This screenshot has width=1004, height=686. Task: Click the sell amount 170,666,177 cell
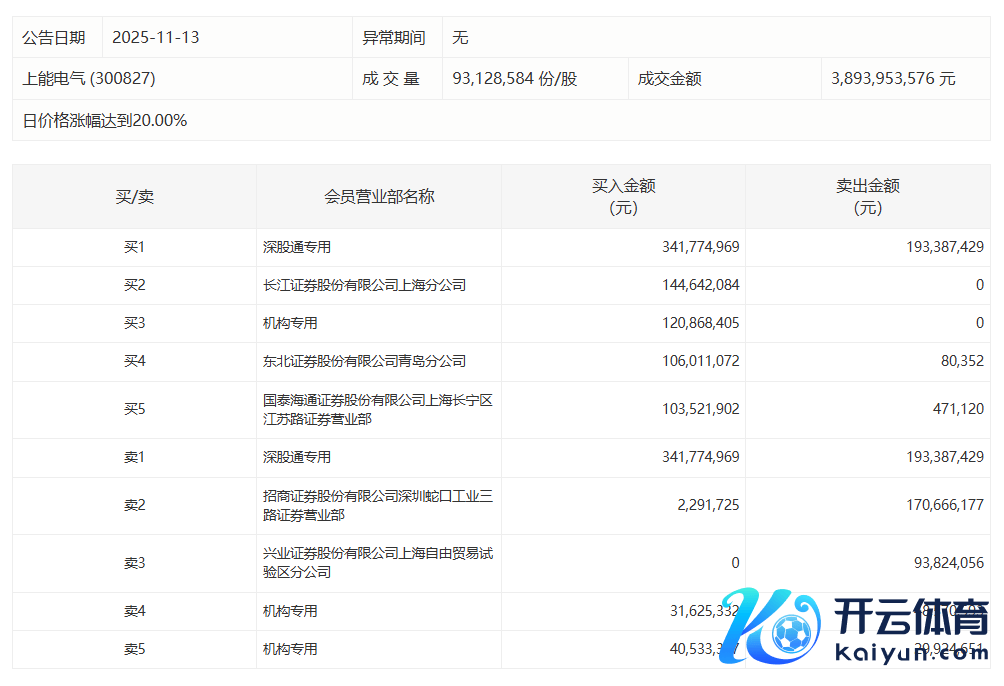[x=934, y=505]
